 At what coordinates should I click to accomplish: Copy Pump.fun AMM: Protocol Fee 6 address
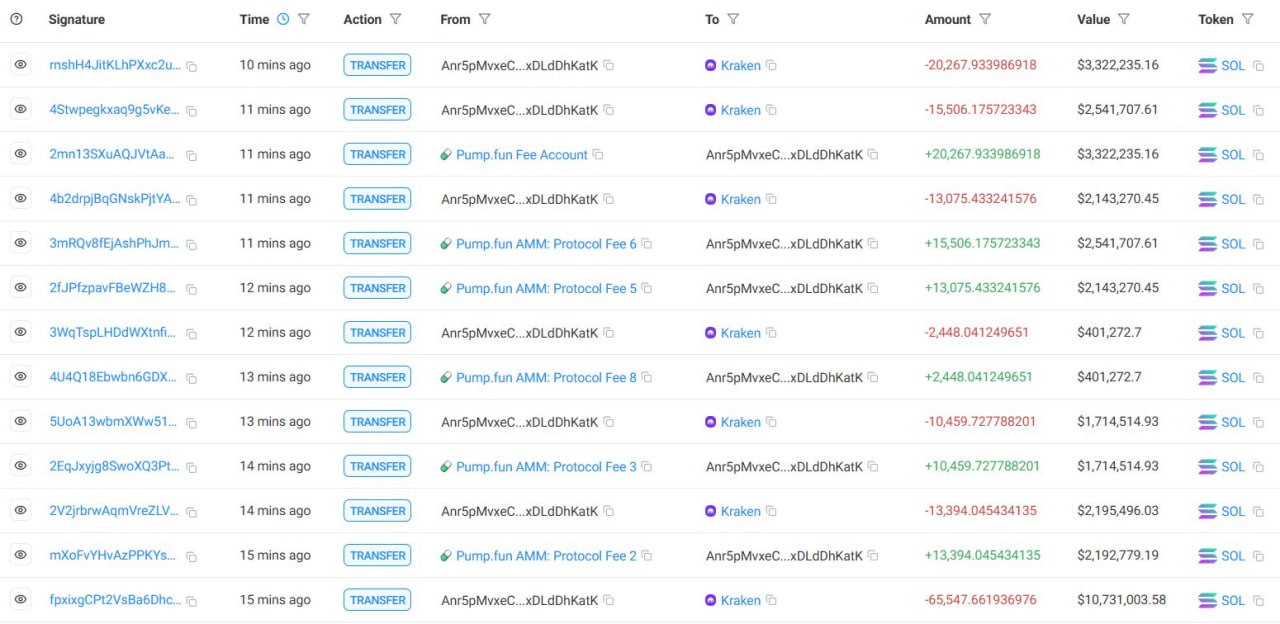pos(647,243)
